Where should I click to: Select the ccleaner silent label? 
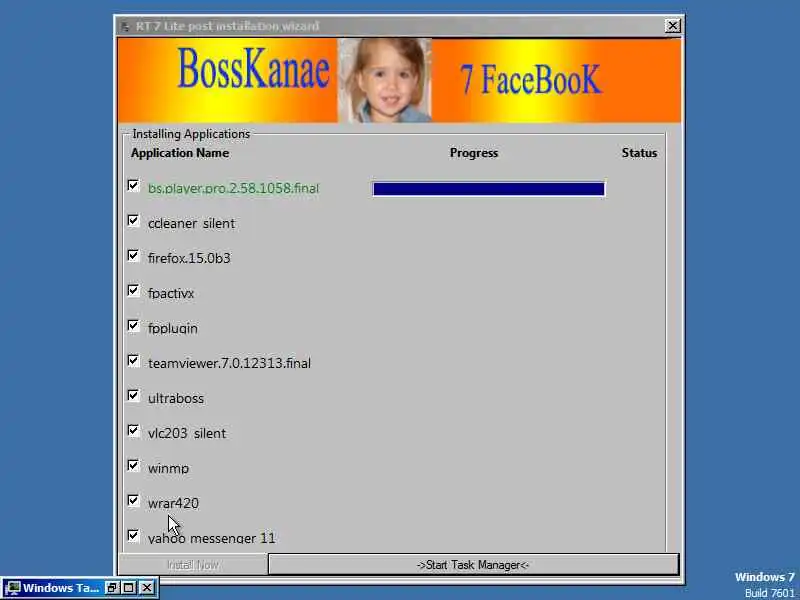pos(191,223)
